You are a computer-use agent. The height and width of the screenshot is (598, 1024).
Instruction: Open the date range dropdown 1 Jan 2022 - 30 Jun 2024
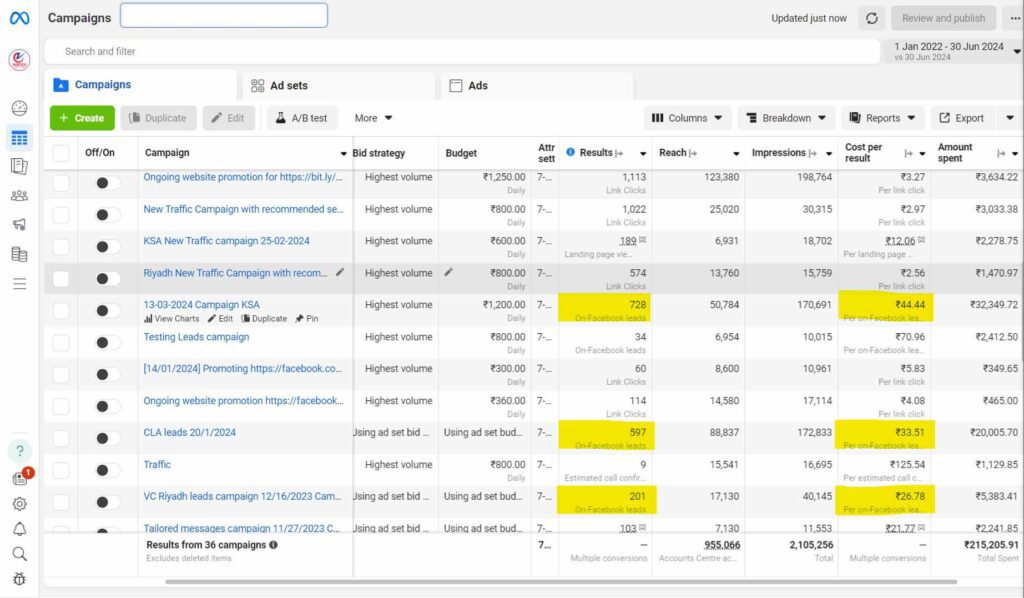pos(954,51)
